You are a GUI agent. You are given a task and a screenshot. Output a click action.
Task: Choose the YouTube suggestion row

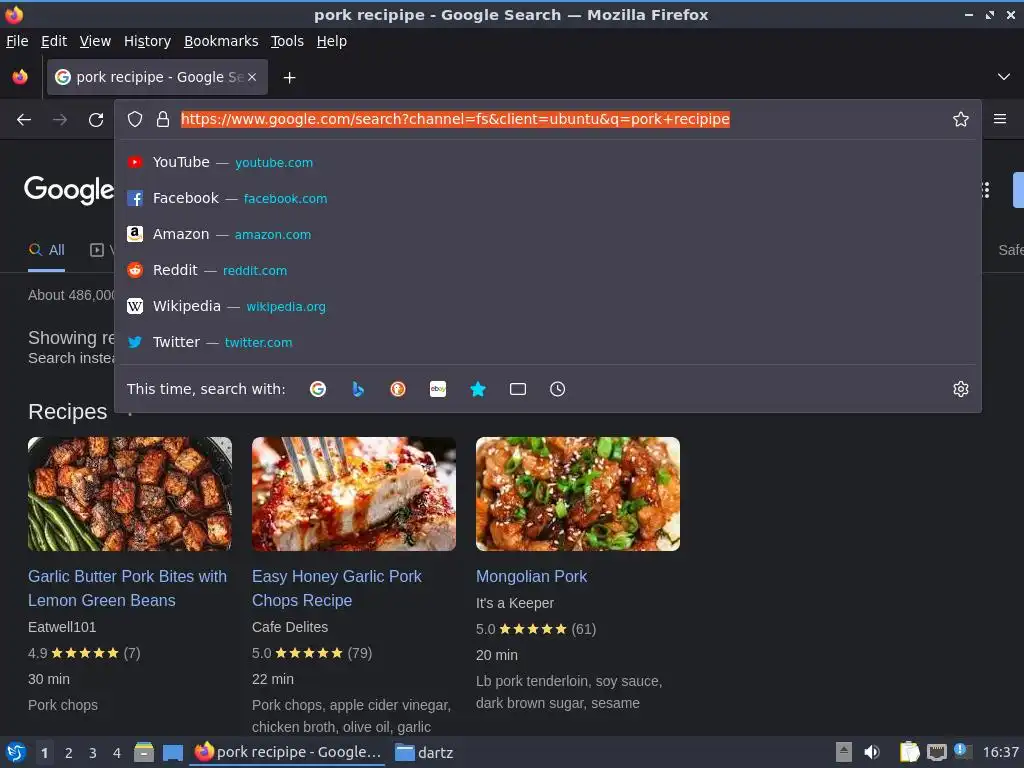[x=548, y=162]
